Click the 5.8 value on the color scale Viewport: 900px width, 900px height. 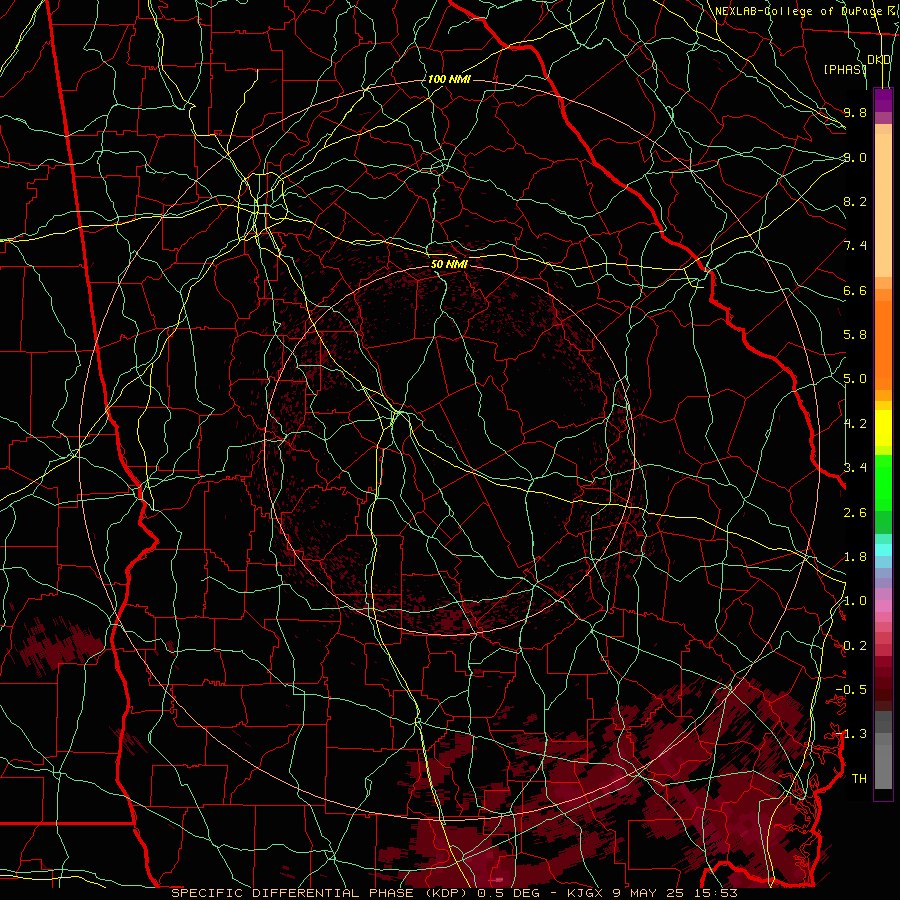[855, 335]
